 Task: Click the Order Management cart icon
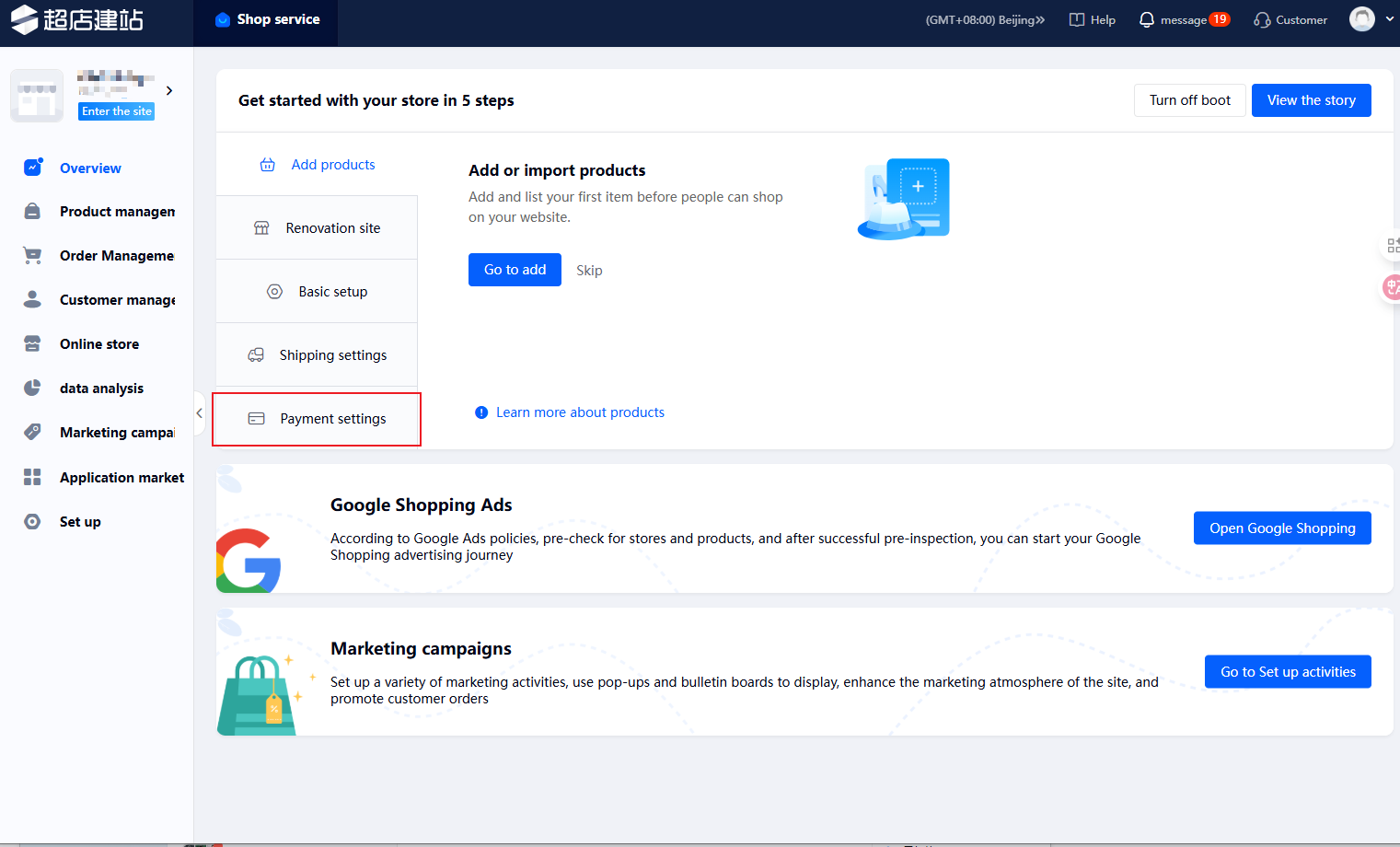click(32, 256)
